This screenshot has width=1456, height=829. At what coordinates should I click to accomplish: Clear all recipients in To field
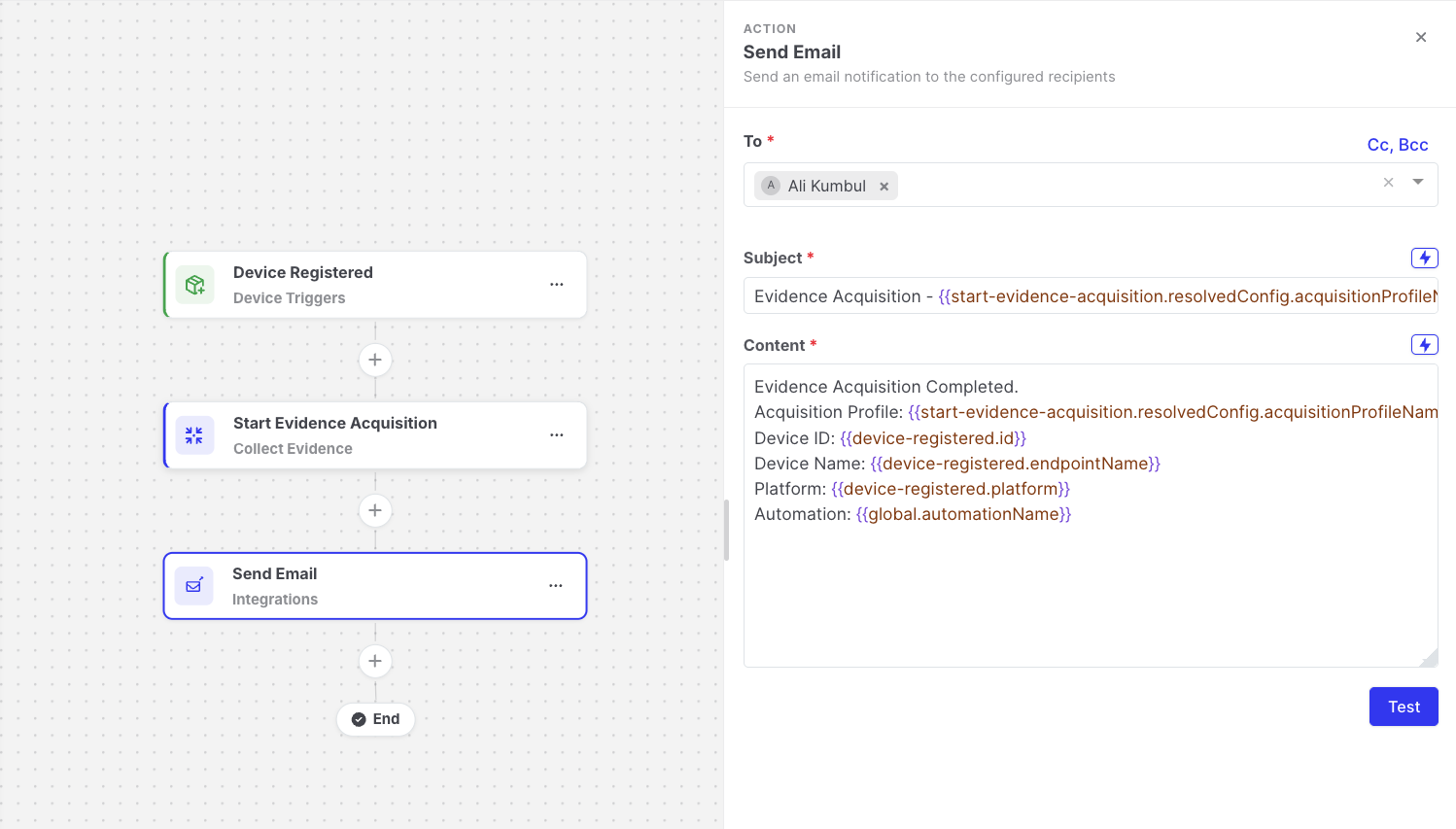pyautogui.click(x=1388, y=183)
